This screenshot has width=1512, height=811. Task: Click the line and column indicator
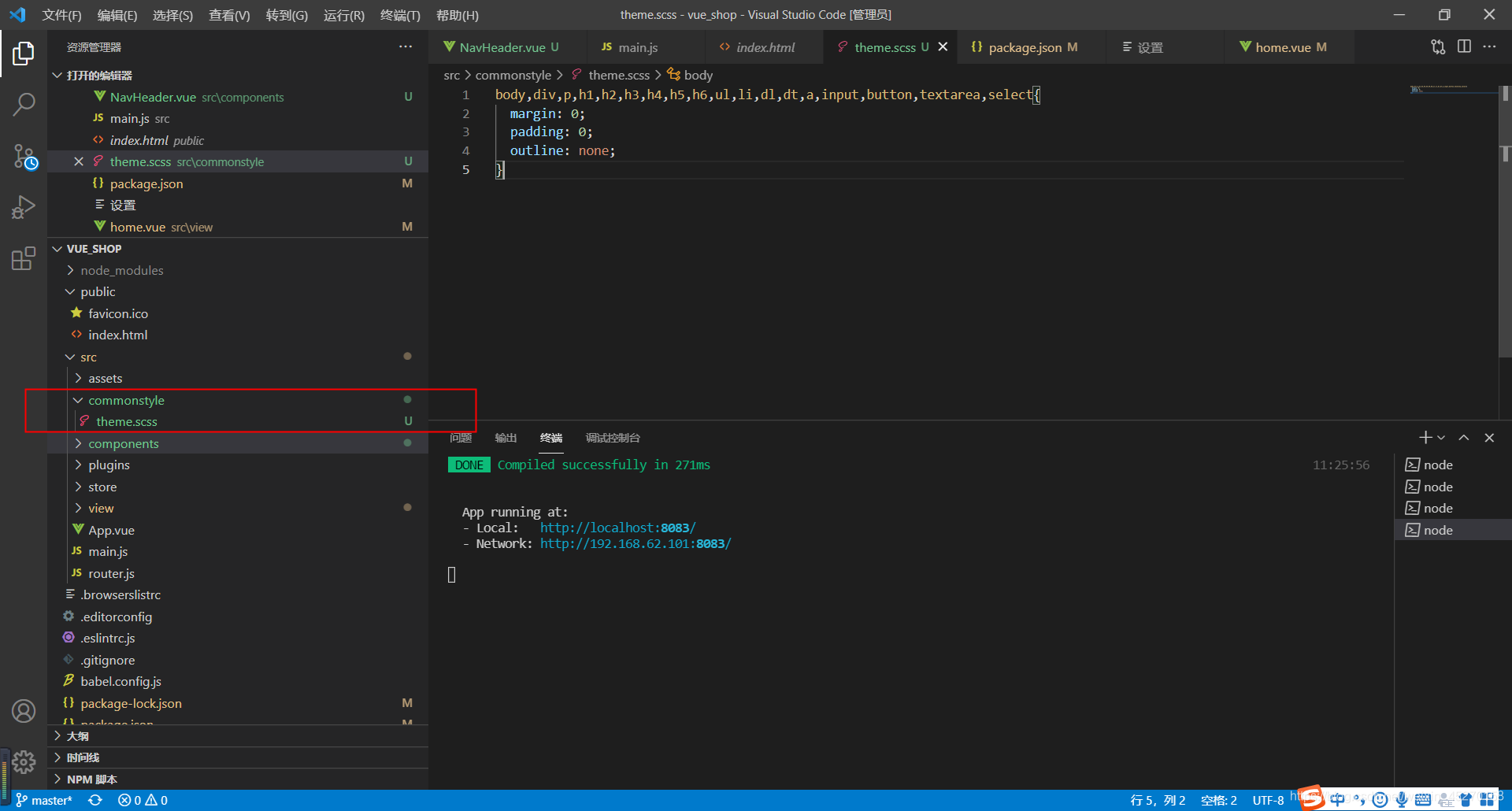tap(1158, 800)
